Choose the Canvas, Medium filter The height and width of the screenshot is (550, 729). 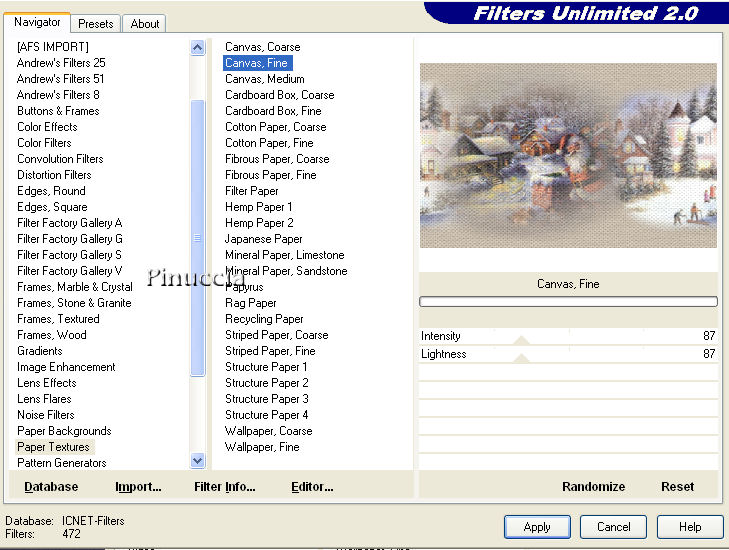(265, 79)
